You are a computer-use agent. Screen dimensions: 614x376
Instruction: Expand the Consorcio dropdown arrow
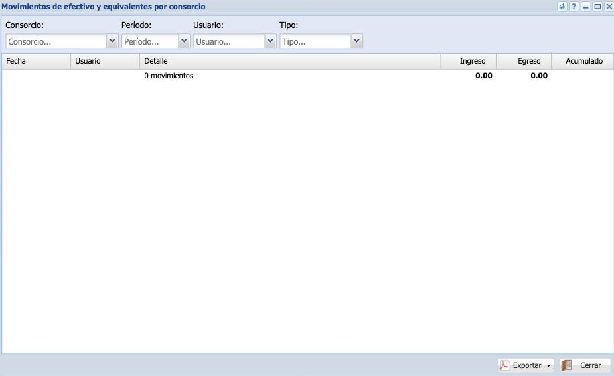click(112, 41)
